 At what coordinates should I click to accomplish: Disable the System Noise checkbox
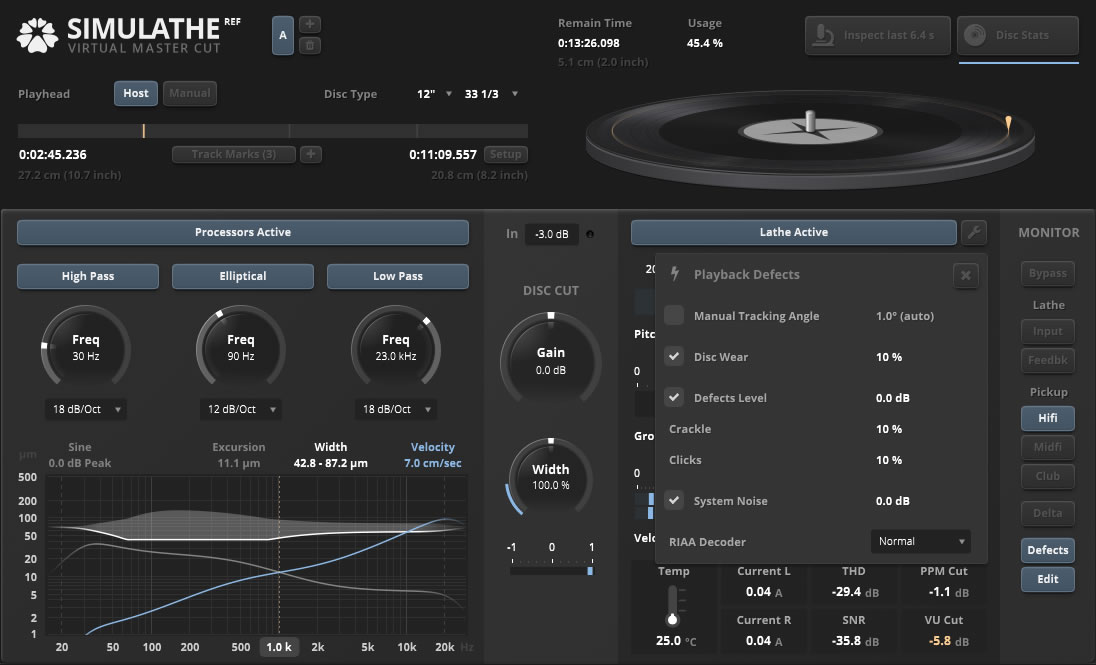coord(674,501)
